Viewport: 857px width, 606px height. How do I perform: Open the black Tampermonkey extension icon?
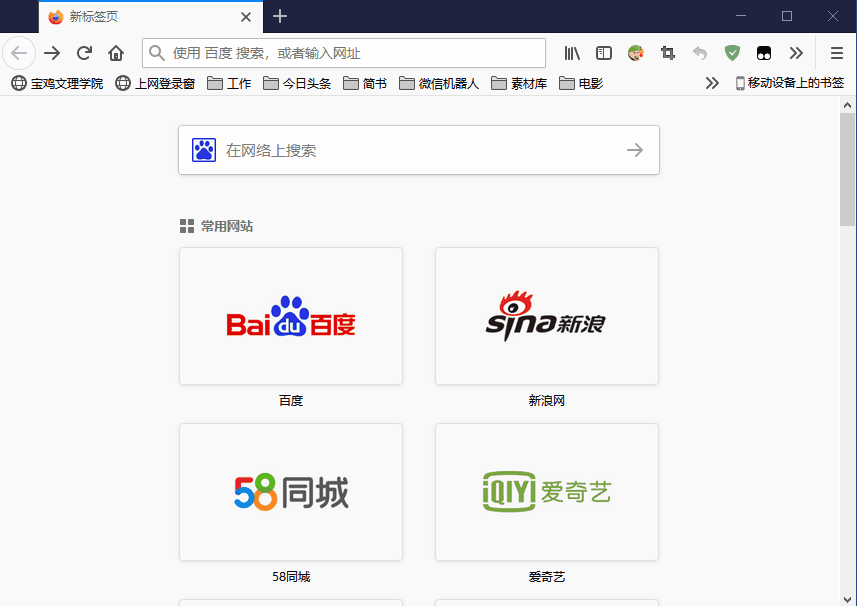coord(764,53)
